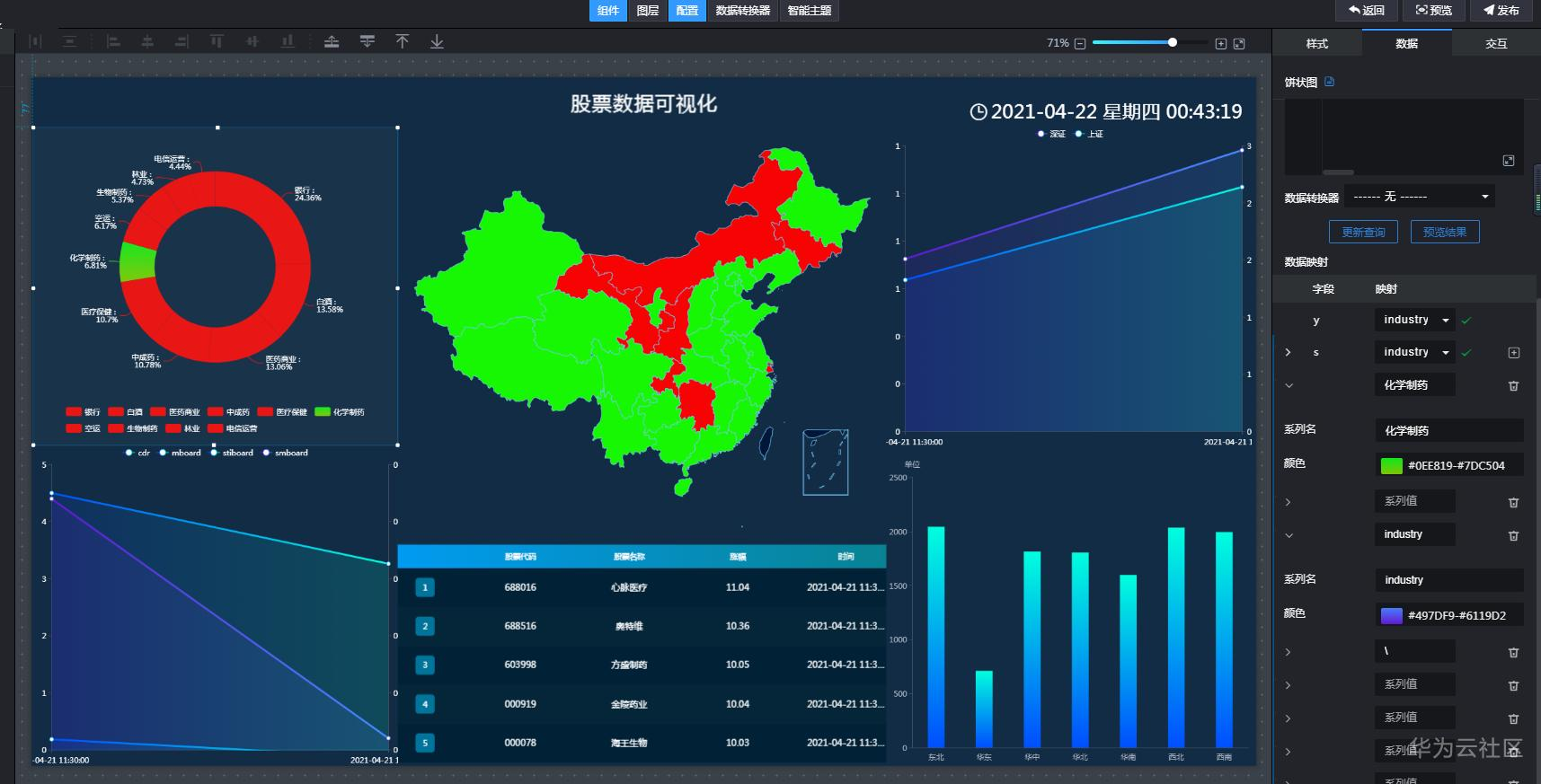This screenshot has height=784, width=1541.
Task: Click the 系列名 field containing industry
Action: [1449, 580]
